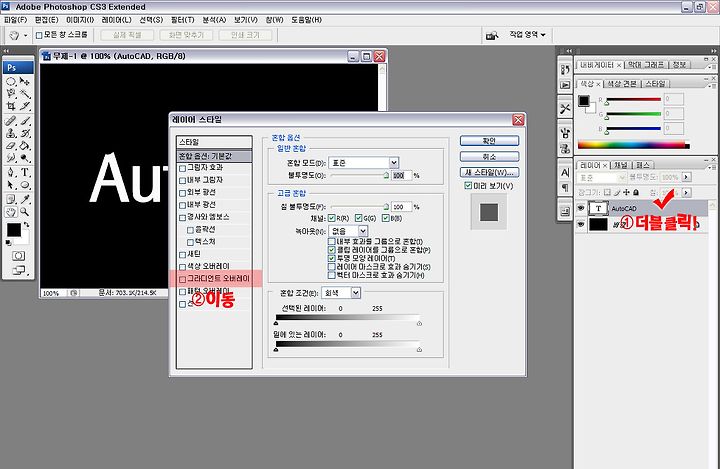720x469 pixels.
Task: Click the 실제 픽셀 options bar button
Action: (x=127, y=35)
